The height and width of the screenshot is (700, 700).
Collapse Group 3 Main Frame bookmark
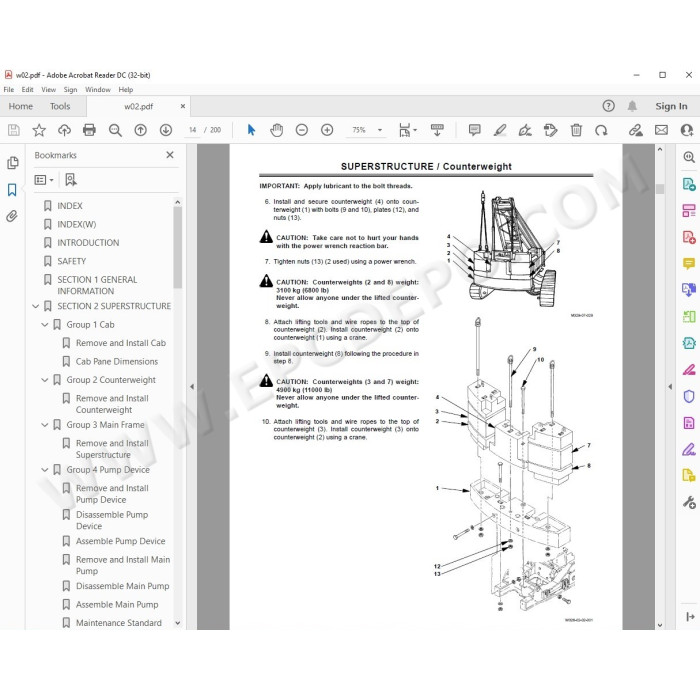click(x=45, y=425)
